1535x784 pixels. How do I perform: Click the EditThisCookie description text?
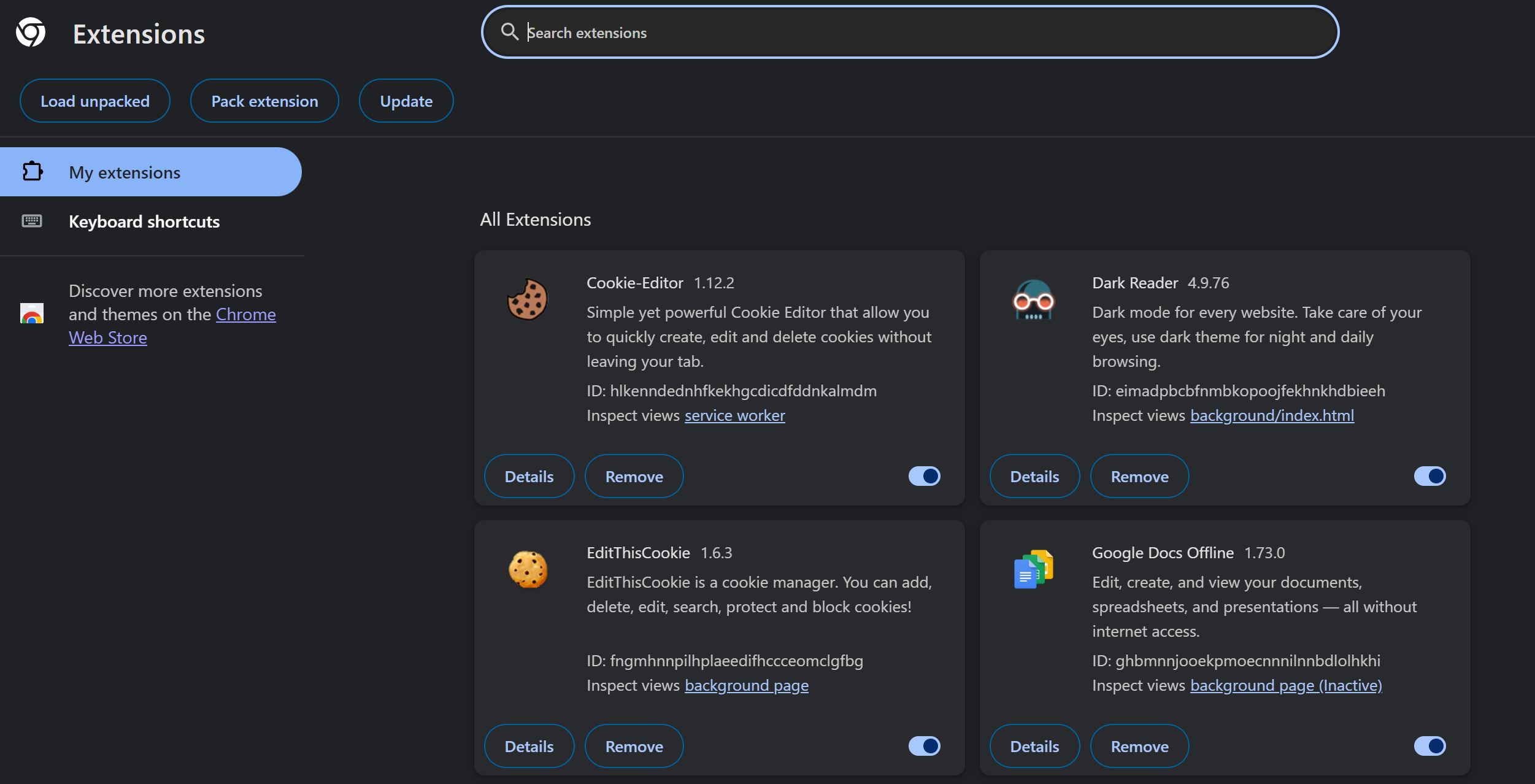759,594
